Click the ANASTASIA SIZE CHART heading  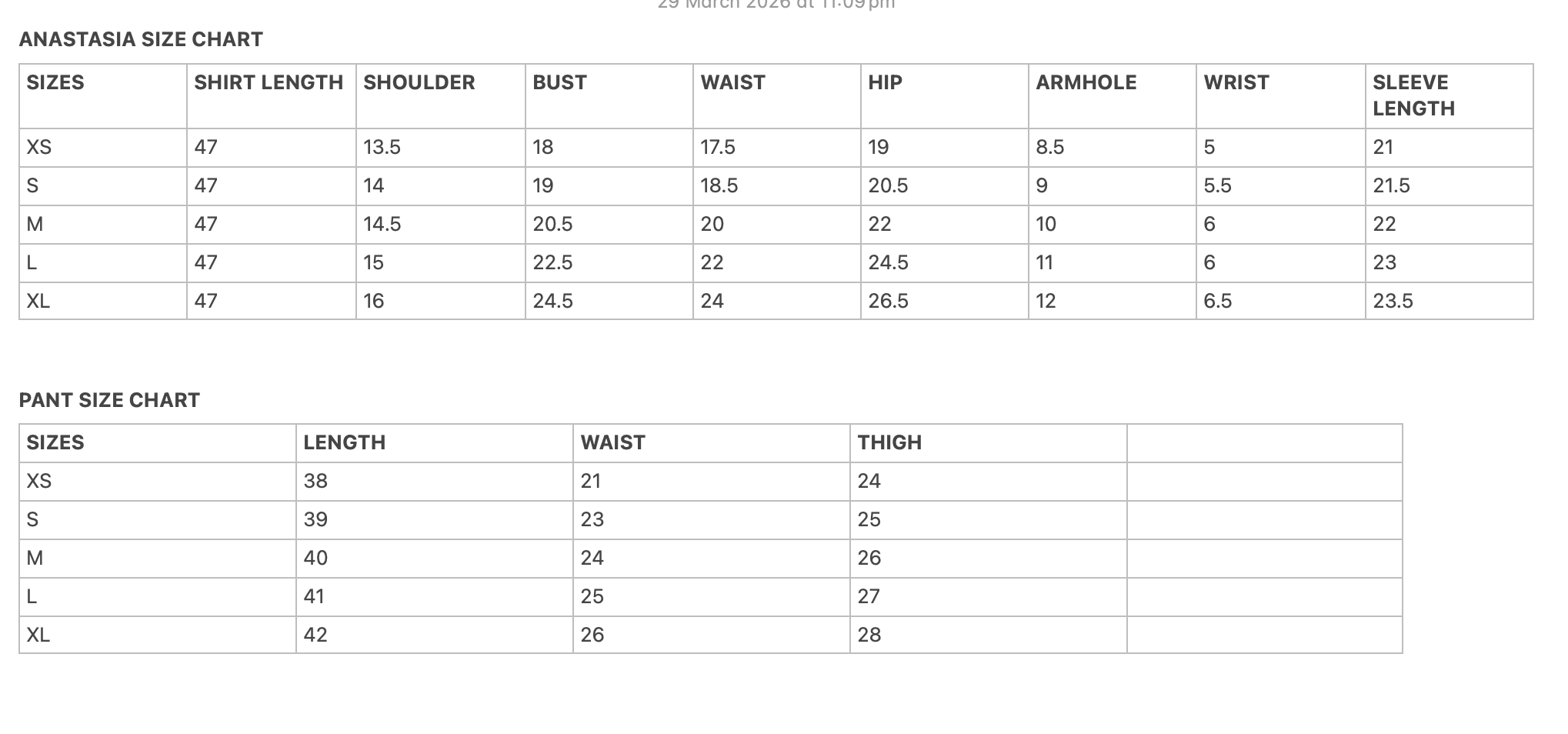click(141, 39)
